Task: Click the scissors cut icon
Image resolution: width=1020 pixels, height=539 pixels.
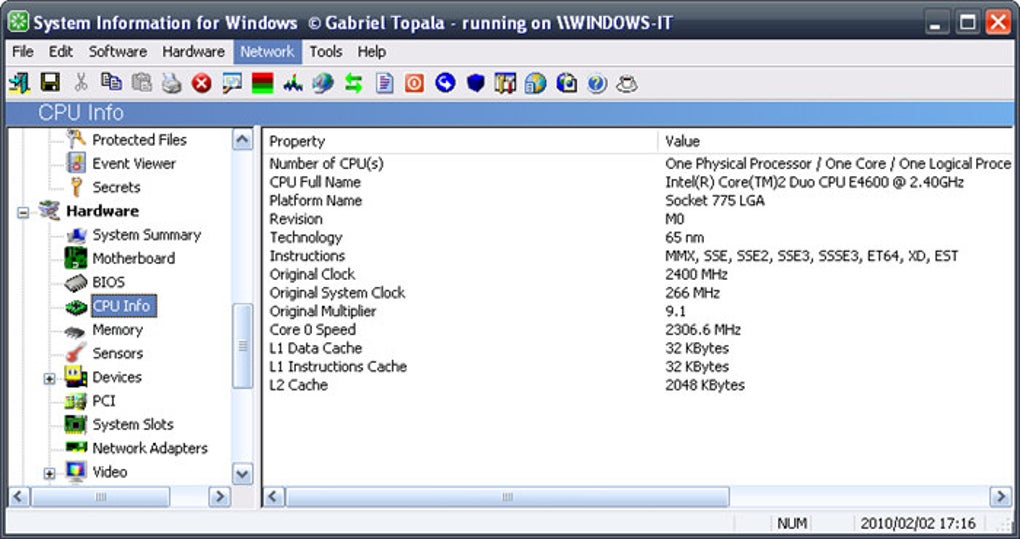Action: 81,83
